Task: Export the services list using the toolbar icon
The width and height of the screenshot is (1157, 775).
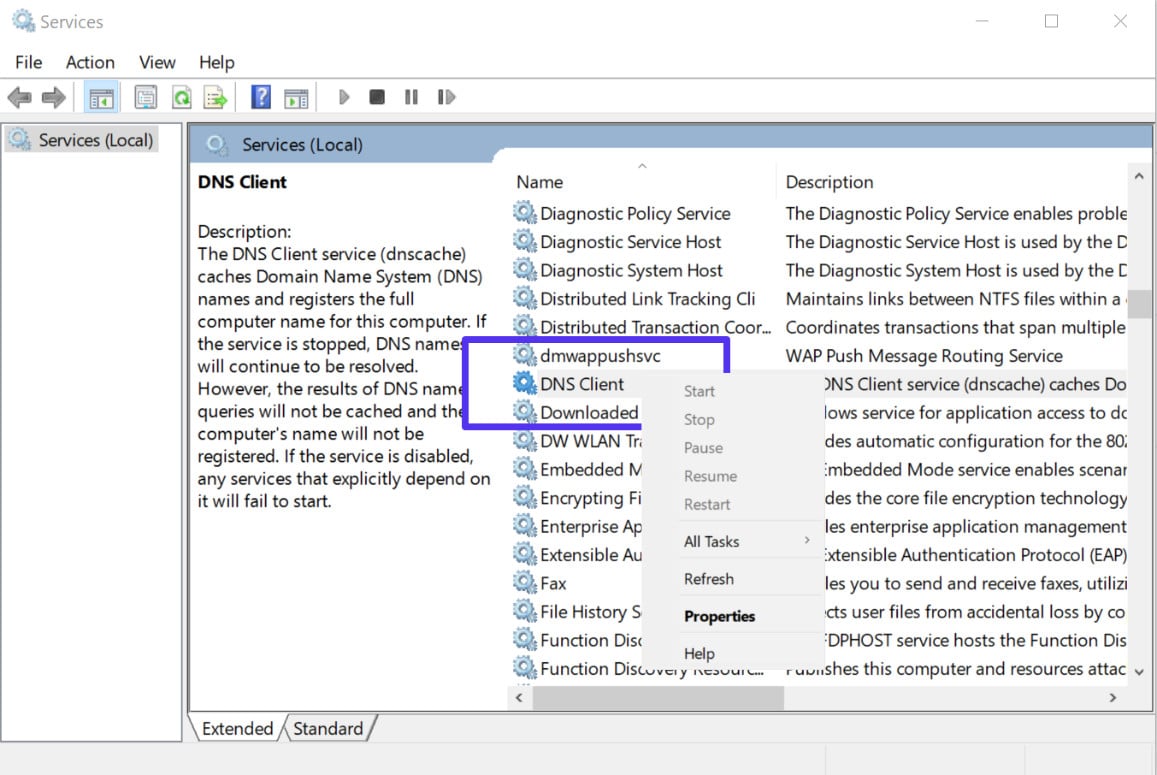Action: [x=213, y=96]
